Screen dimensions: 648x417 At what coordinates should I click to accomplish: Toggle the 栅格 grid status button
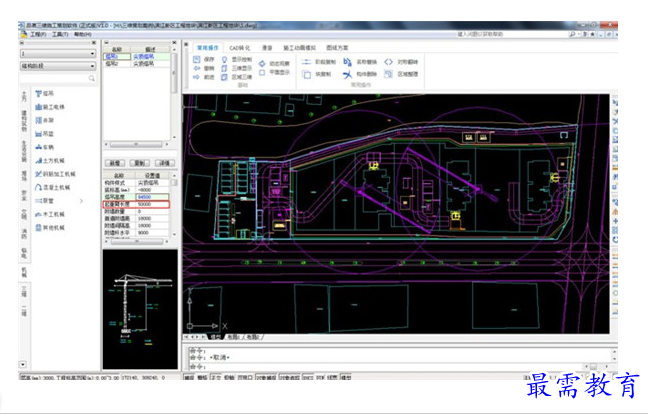[x=202, y=377]
